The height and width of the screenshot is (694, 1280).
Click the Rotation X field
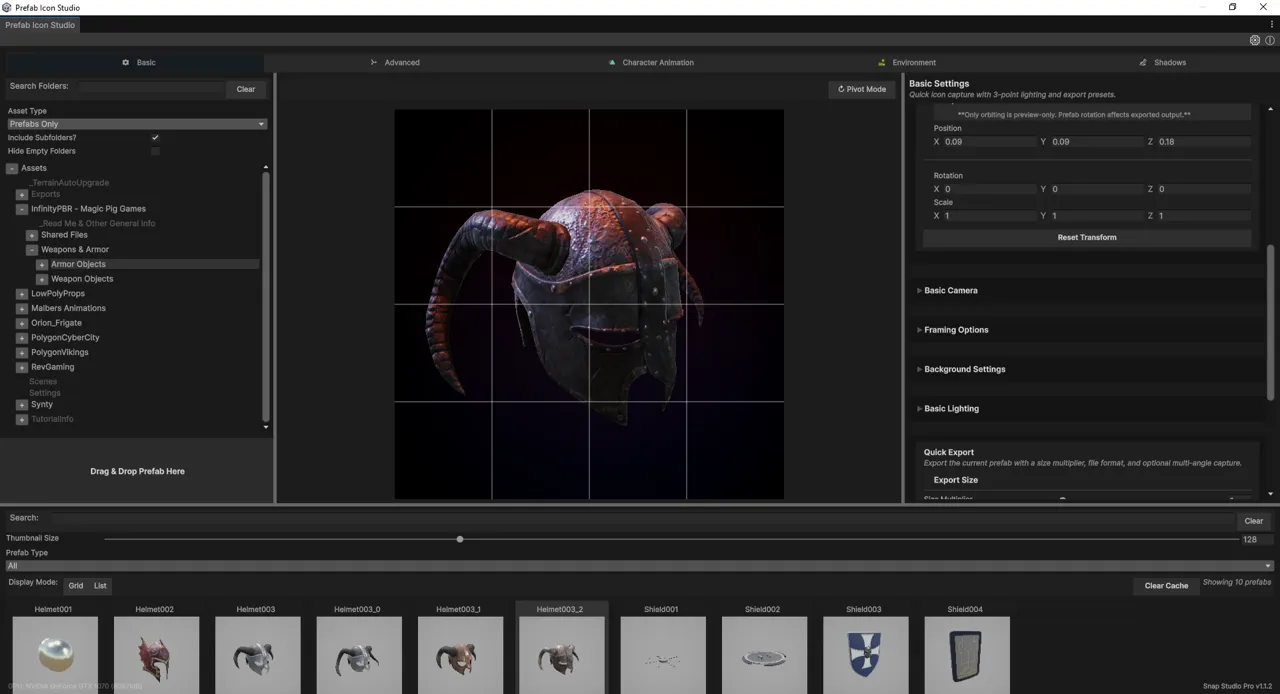pos(989,189)
